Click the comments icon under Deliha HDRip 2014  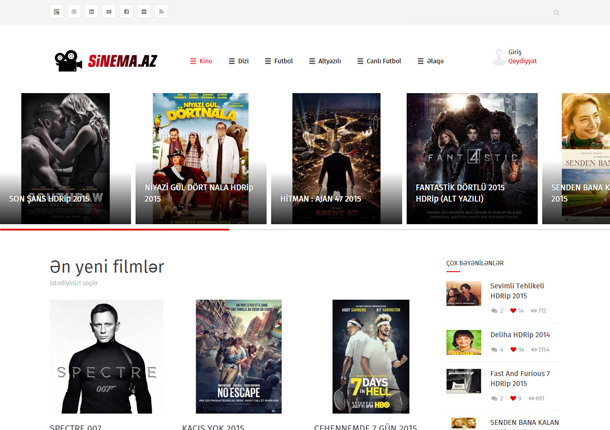click(494, 350)
